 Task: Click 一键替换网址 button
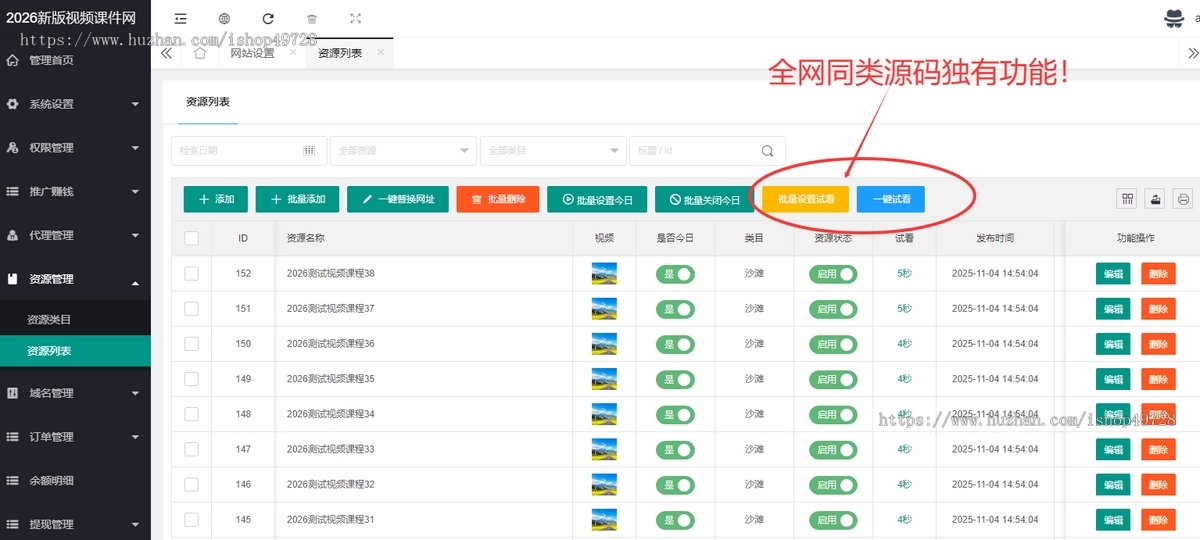tap(398, 199)
